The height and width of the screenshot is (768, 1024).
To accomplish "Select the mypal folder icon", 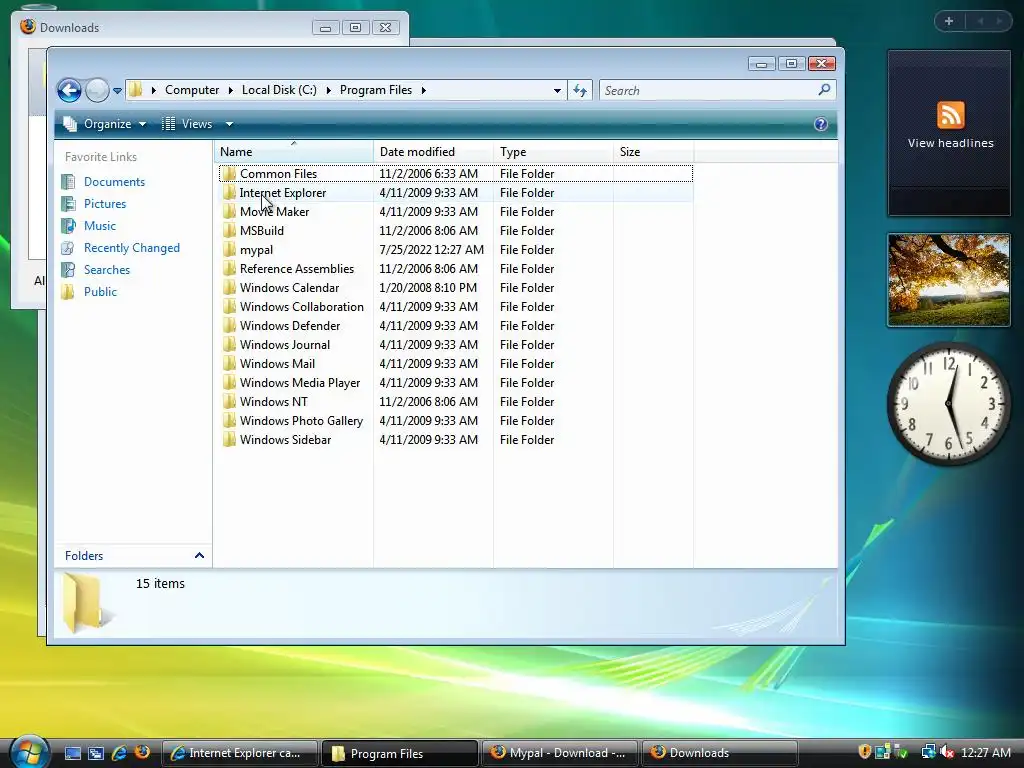I will coord(229,249).
